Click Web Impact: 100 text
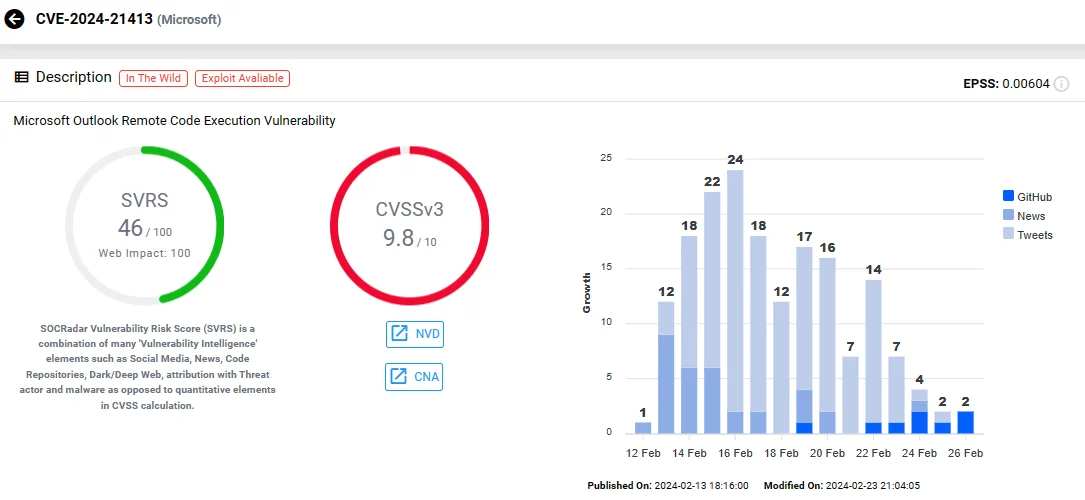The height and width of the screenshot is (500, 1085). (145, 253)
